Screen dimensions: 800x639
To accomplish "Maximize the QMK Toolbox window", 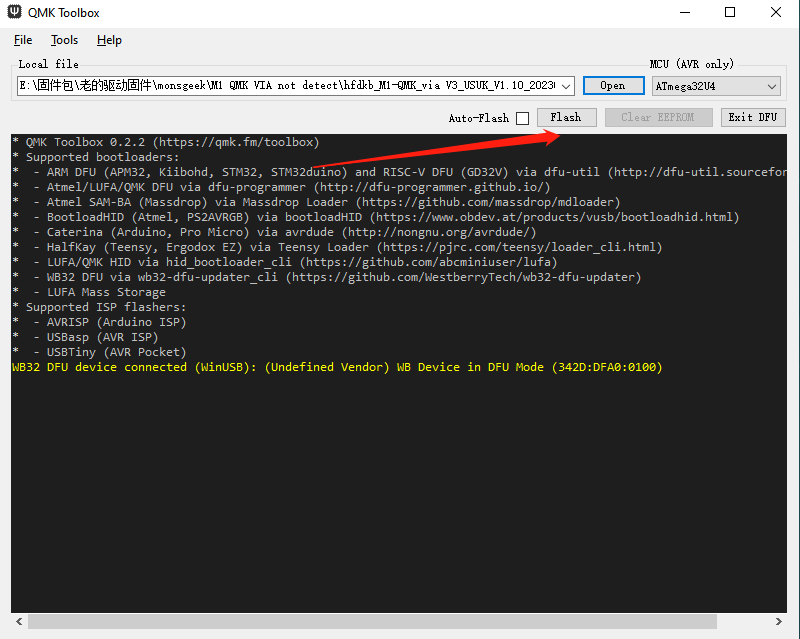I will 730,12.
